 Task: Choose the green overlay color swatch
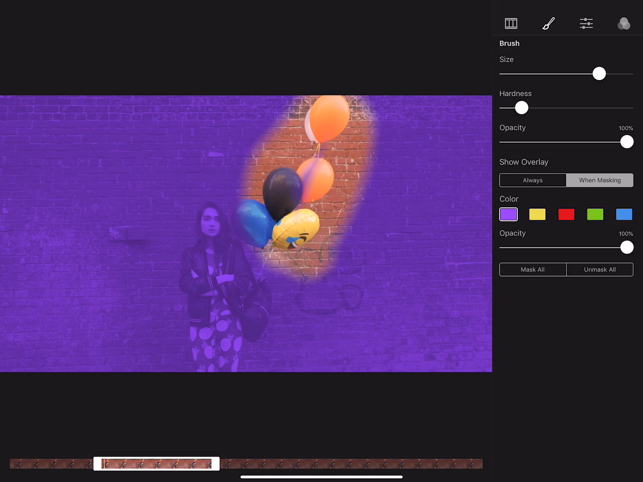[x=595, y=214]
